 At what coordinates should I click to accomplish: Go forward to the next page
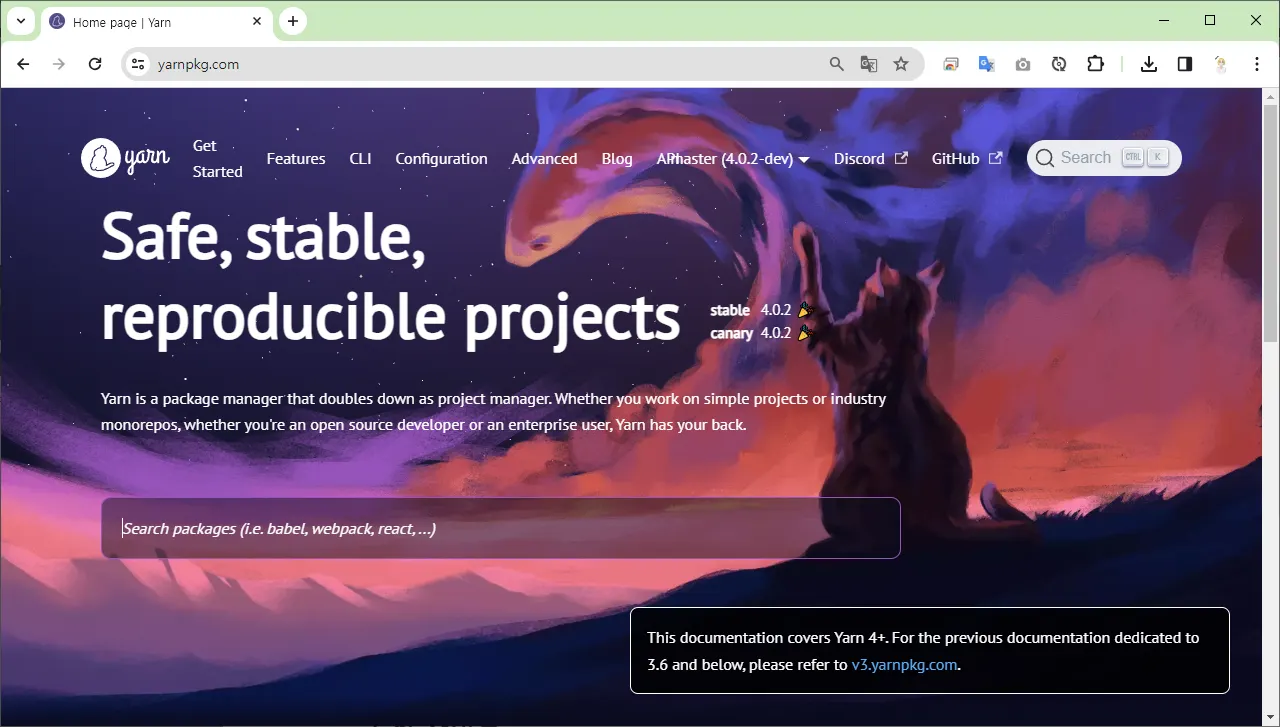[x=59, y=64]
